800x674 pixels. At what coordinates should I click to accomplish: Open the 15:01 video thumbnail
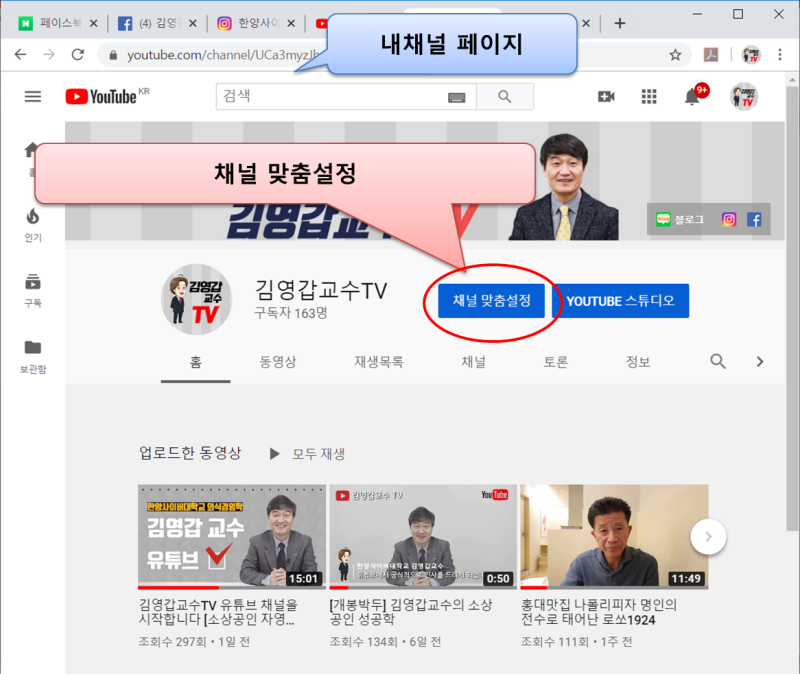pos(232,536)
